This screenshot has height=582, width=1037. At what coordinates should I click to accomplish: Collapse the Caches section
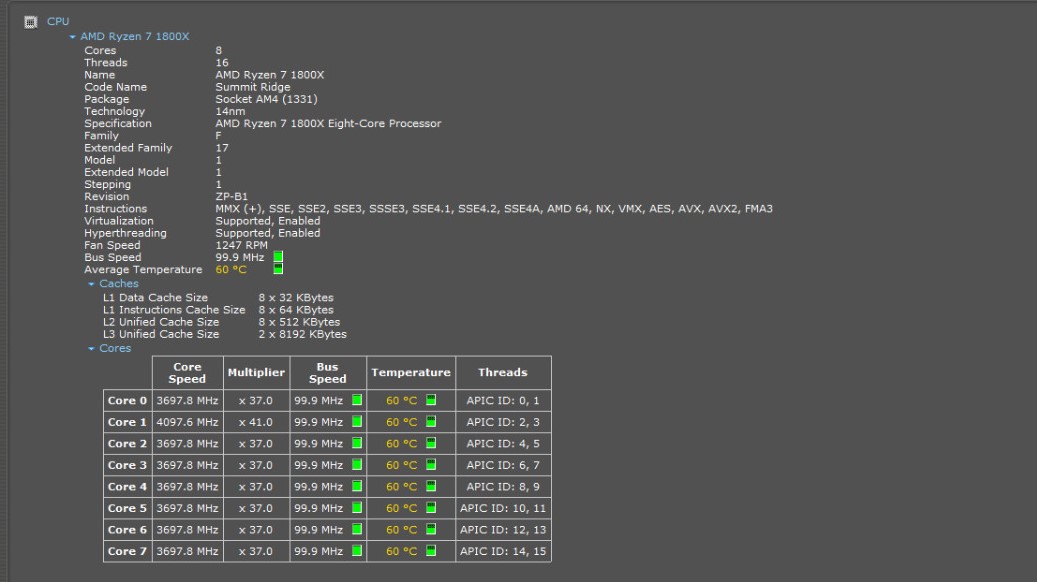[91, 284]
